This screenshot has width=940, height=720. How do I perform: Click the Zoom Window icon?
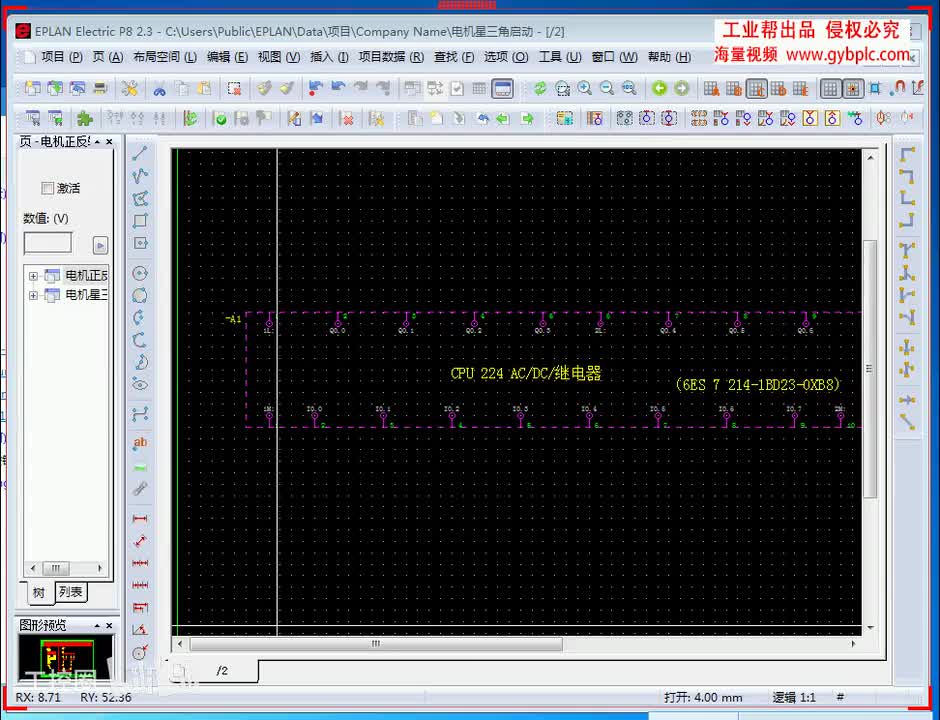(562, 89)
